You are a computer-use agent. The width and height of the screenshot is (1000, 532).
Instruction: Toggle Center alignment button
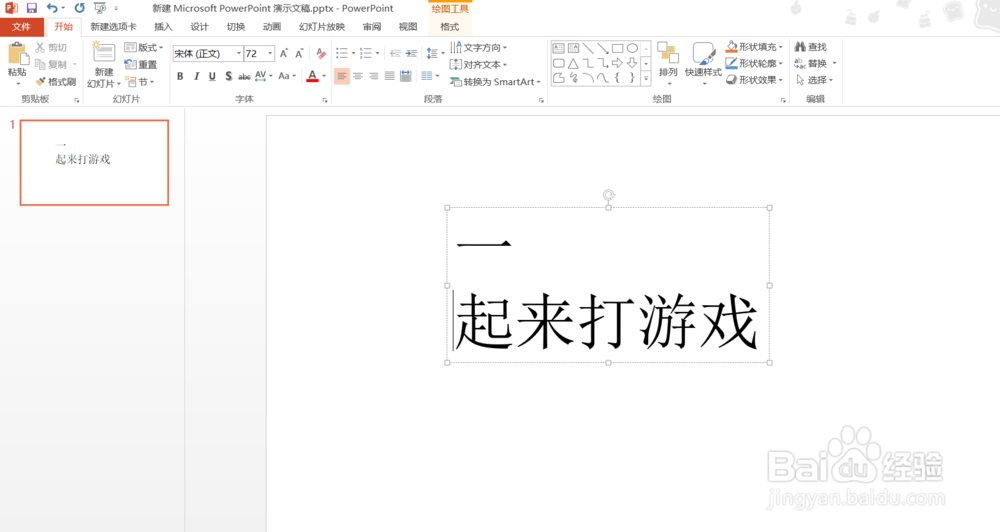358,76
